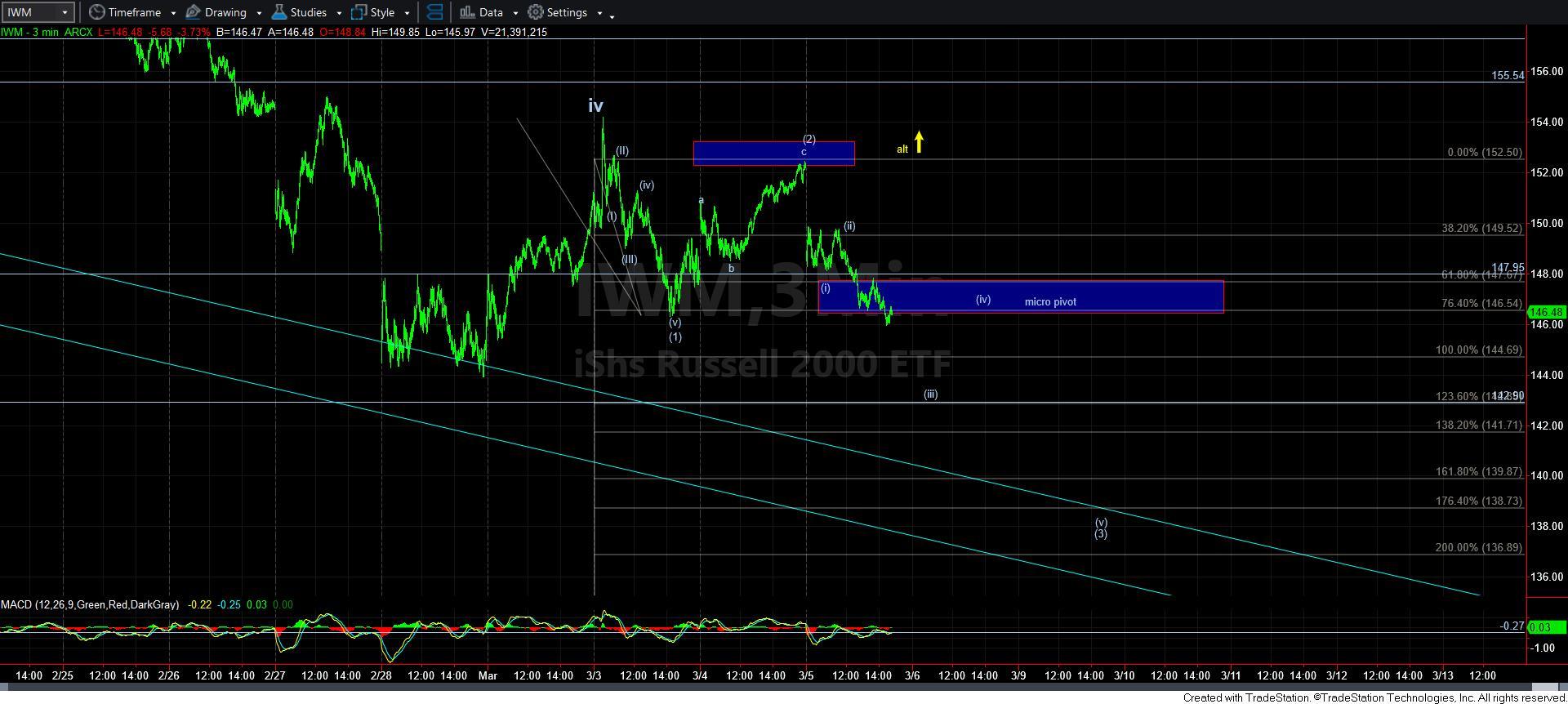Viewport: 1568px width, 704px height.
Task: Select the 0.00% (152.50) Fibonacci label
Action: click(x=1485, y=153)
